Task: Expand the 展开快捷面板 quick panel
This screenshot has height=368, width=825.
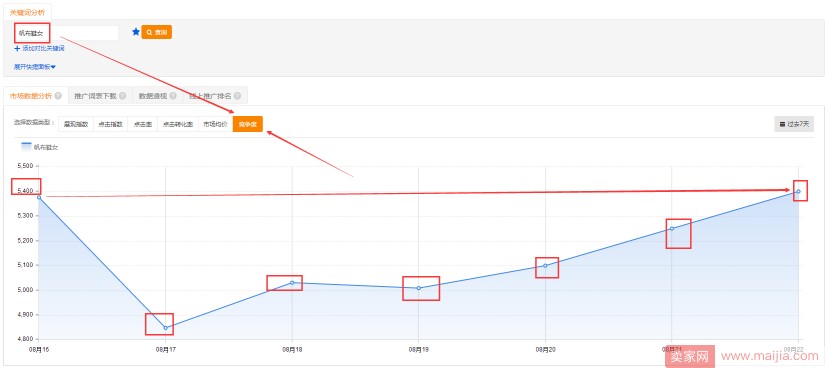Action: coord(35,67)
